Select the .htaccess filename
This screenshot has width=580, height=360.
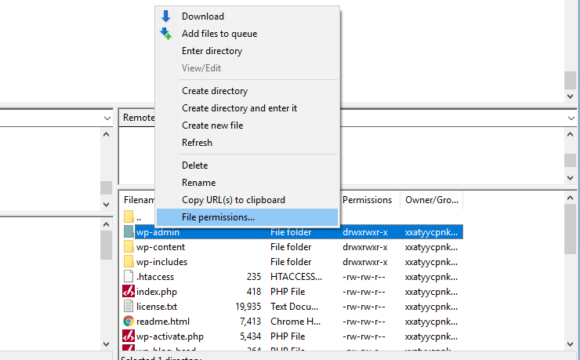tap(155, 276)
